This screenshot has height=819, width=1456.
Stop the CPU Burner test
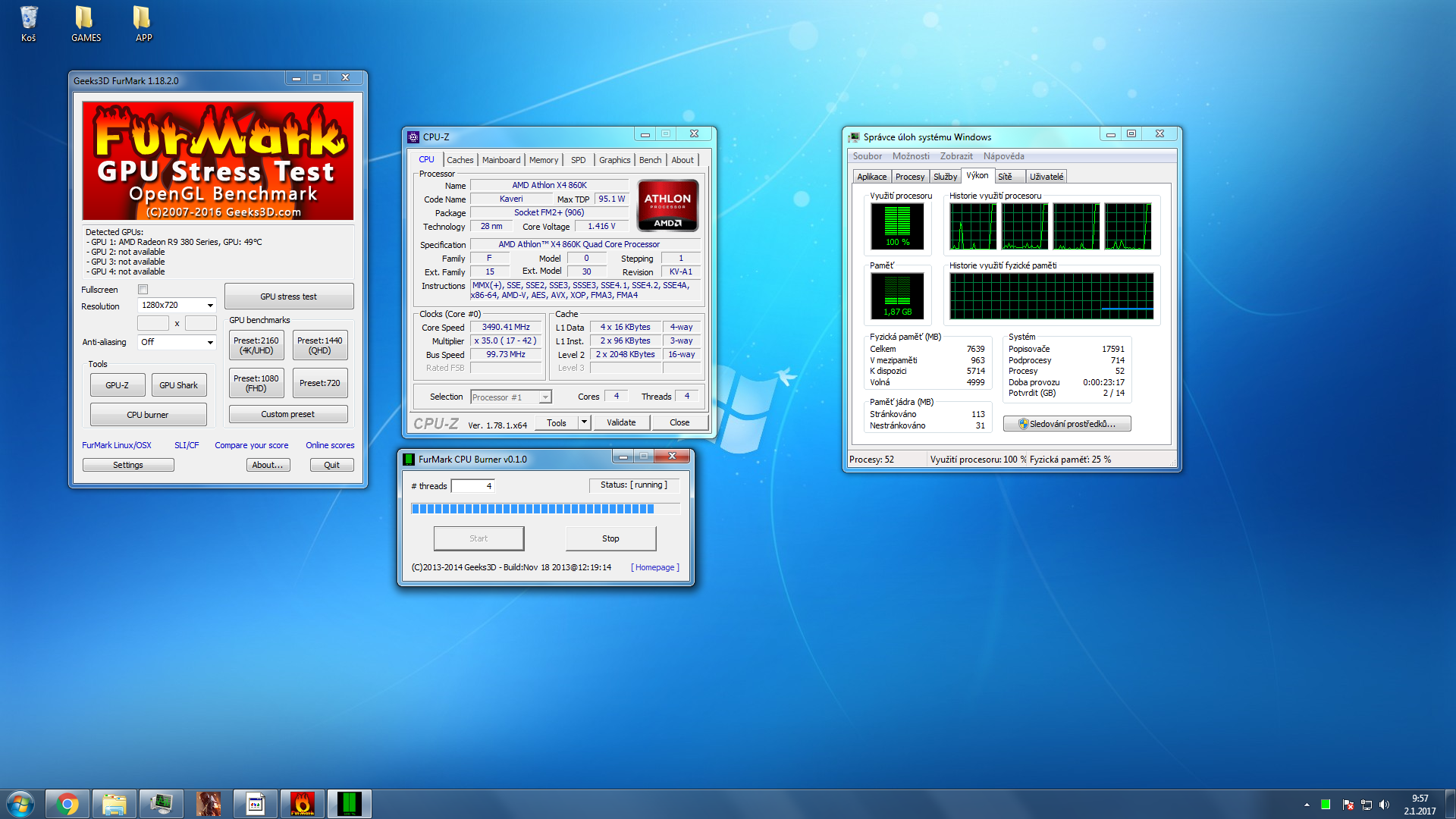pos(610,538)
